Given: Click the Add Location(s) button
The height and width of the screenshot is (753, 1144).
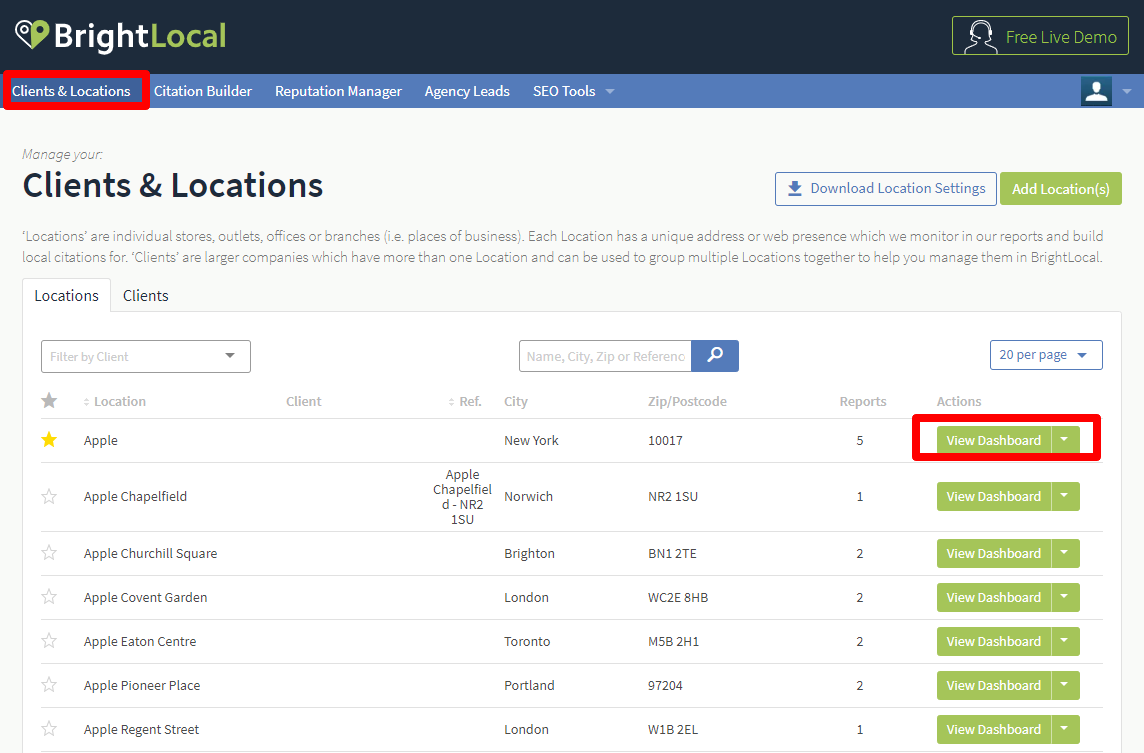Looking at the screenshot, I should coord(1061,189).
